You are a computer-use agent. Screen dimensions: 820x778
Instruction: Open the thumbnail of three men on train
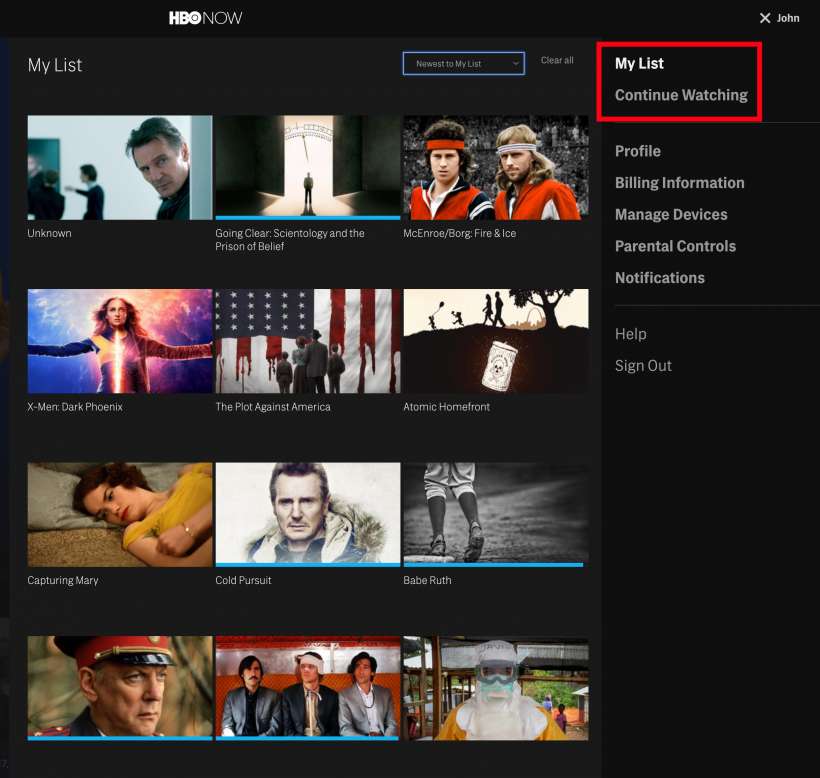308,688
